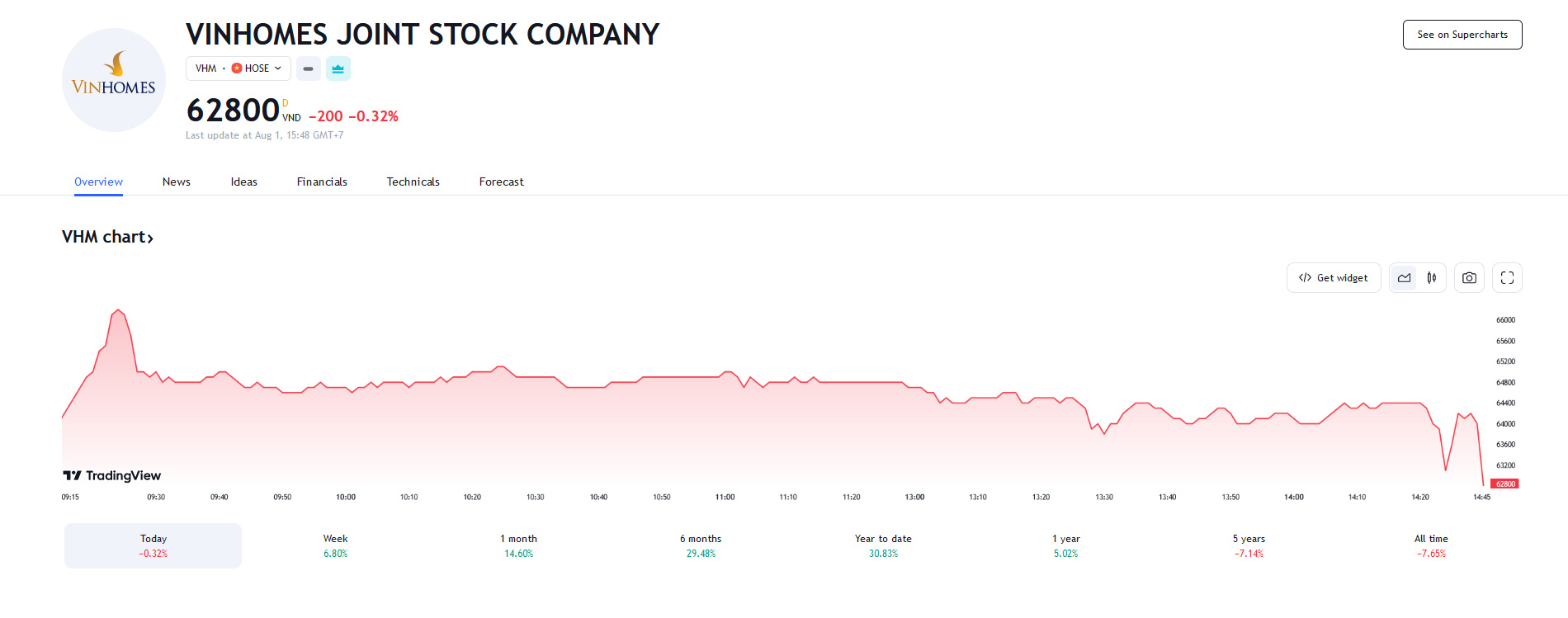The width and height of the screenshot is (1568, 618).
Task: Click the Vinhomes Joint Stock Company title
Action: [x=423, y=34]
